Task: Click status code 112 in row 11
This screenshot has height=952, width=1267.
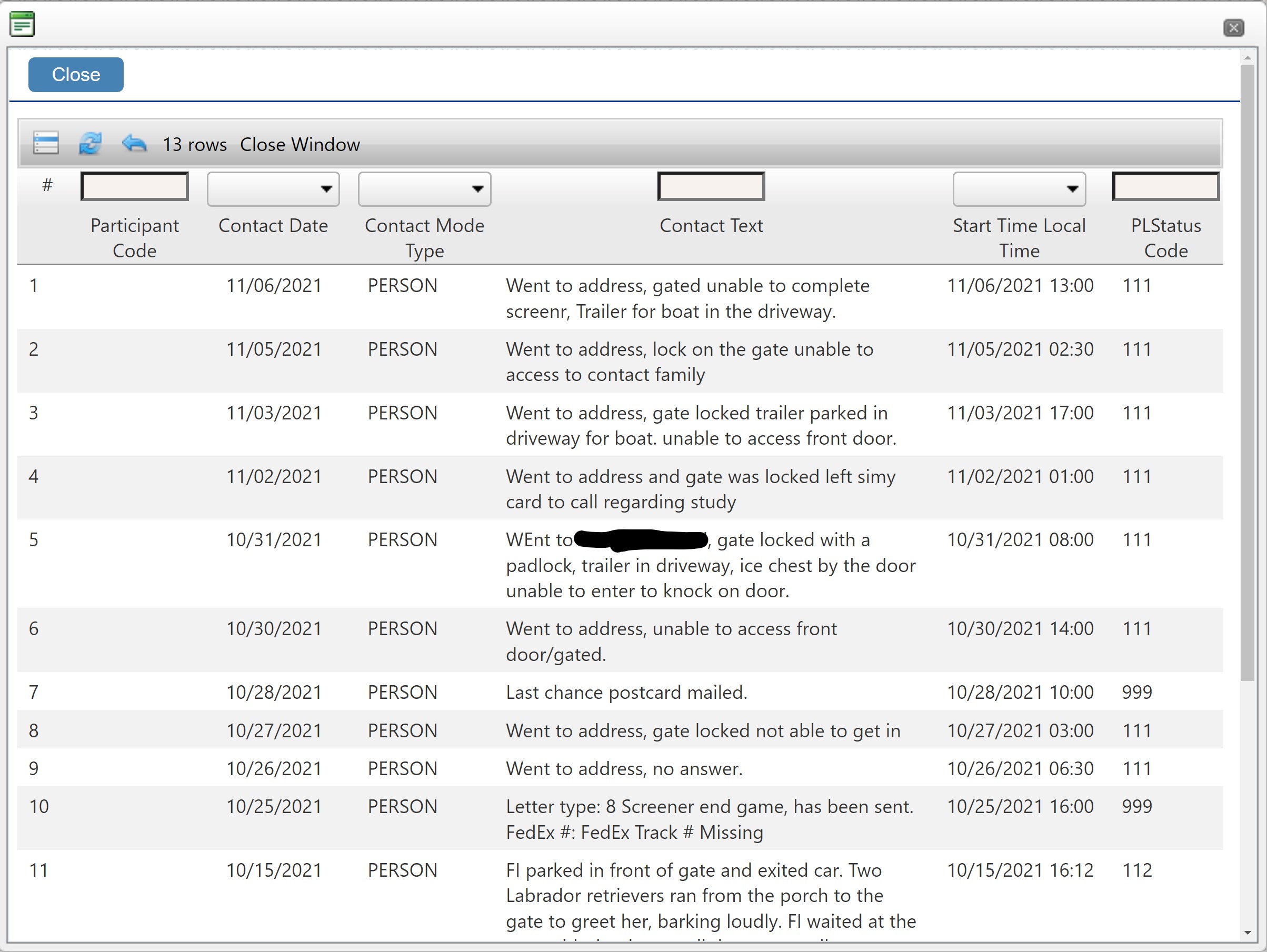Action: click(x=1137, y=870)
